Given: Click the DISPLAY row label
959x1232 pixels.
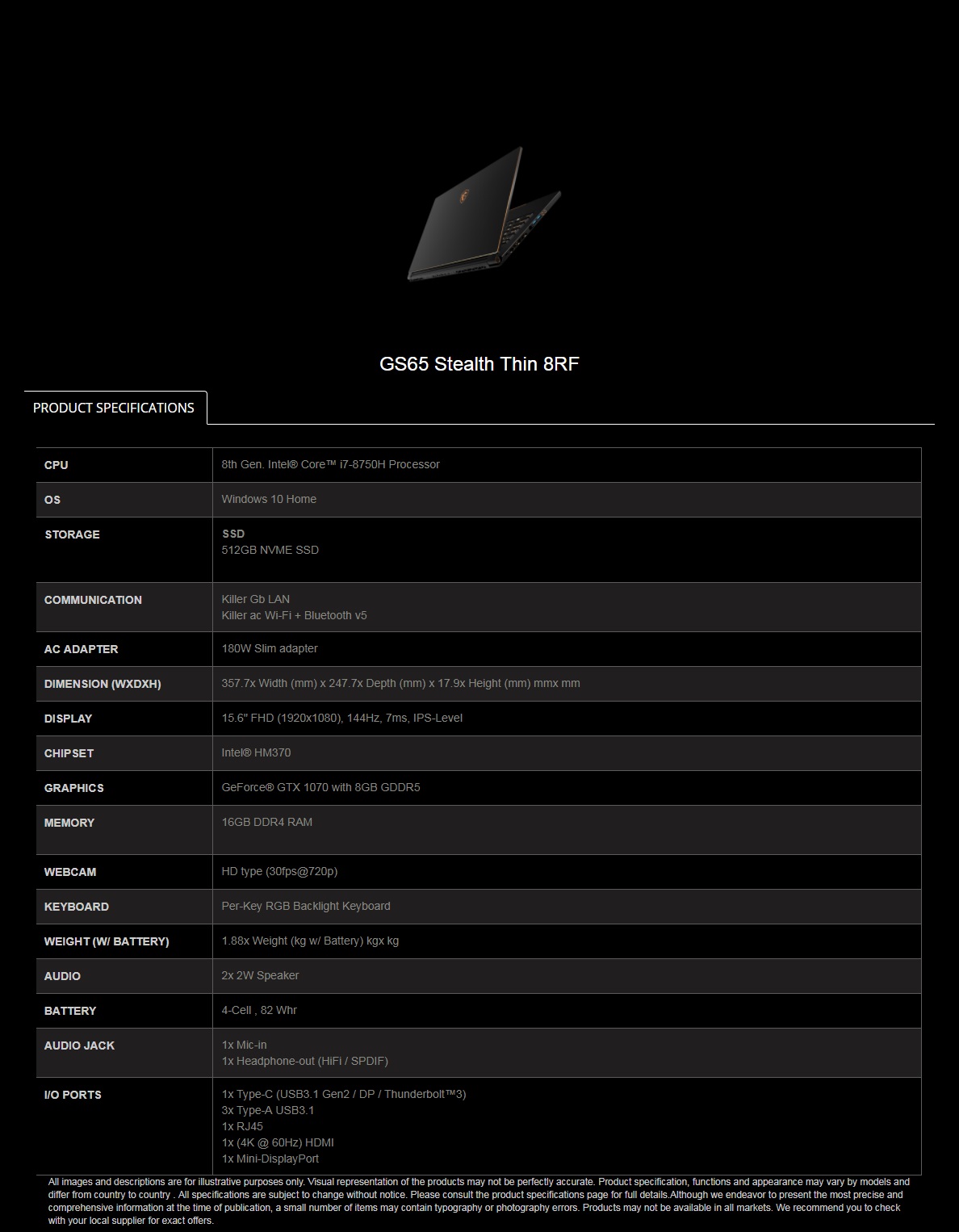Looking at the screenshot, I should 69,719.
